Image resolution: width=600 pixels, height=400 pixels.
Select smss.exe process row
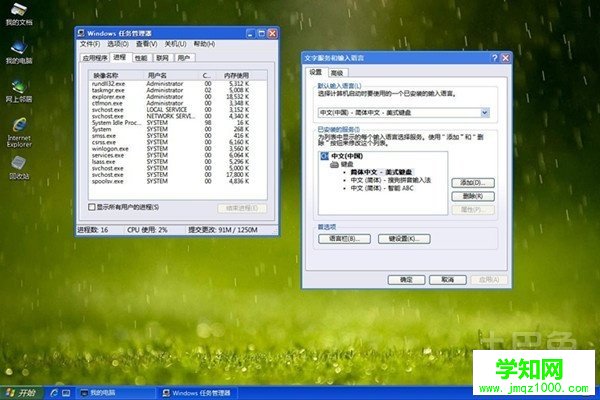(170, 136)
